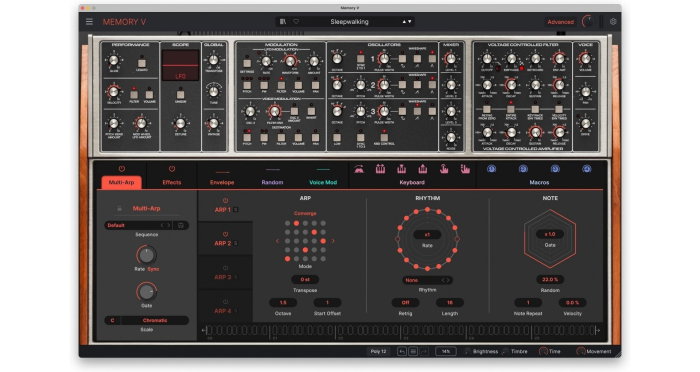Viewport: 700px width, 372px height.
Task: Switch to the Effects tab
Action: click(172, 182)
